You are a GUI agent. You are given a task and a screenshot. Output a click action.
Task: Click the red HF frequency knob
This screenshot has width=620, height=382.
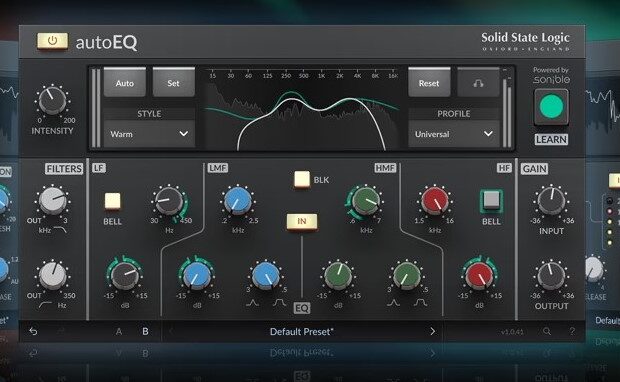click(435, 201)
